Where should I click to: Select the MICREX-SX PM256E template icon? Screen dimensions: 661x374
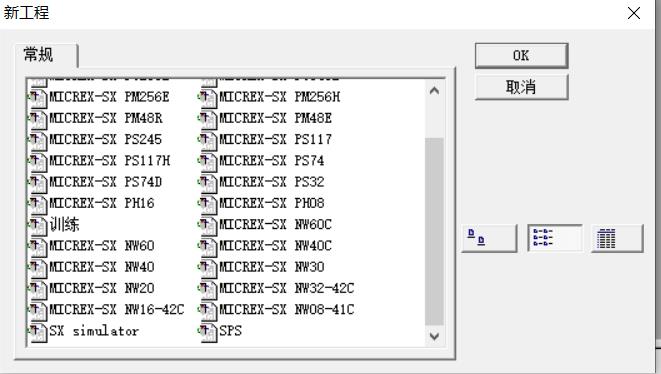[x=38, y=98]
